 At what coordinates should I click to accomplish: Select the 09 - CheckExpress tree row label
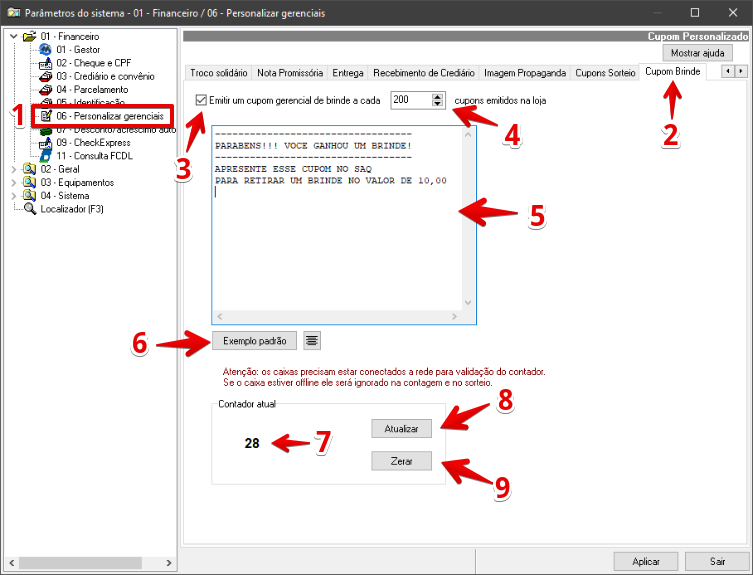click(93, 143)
